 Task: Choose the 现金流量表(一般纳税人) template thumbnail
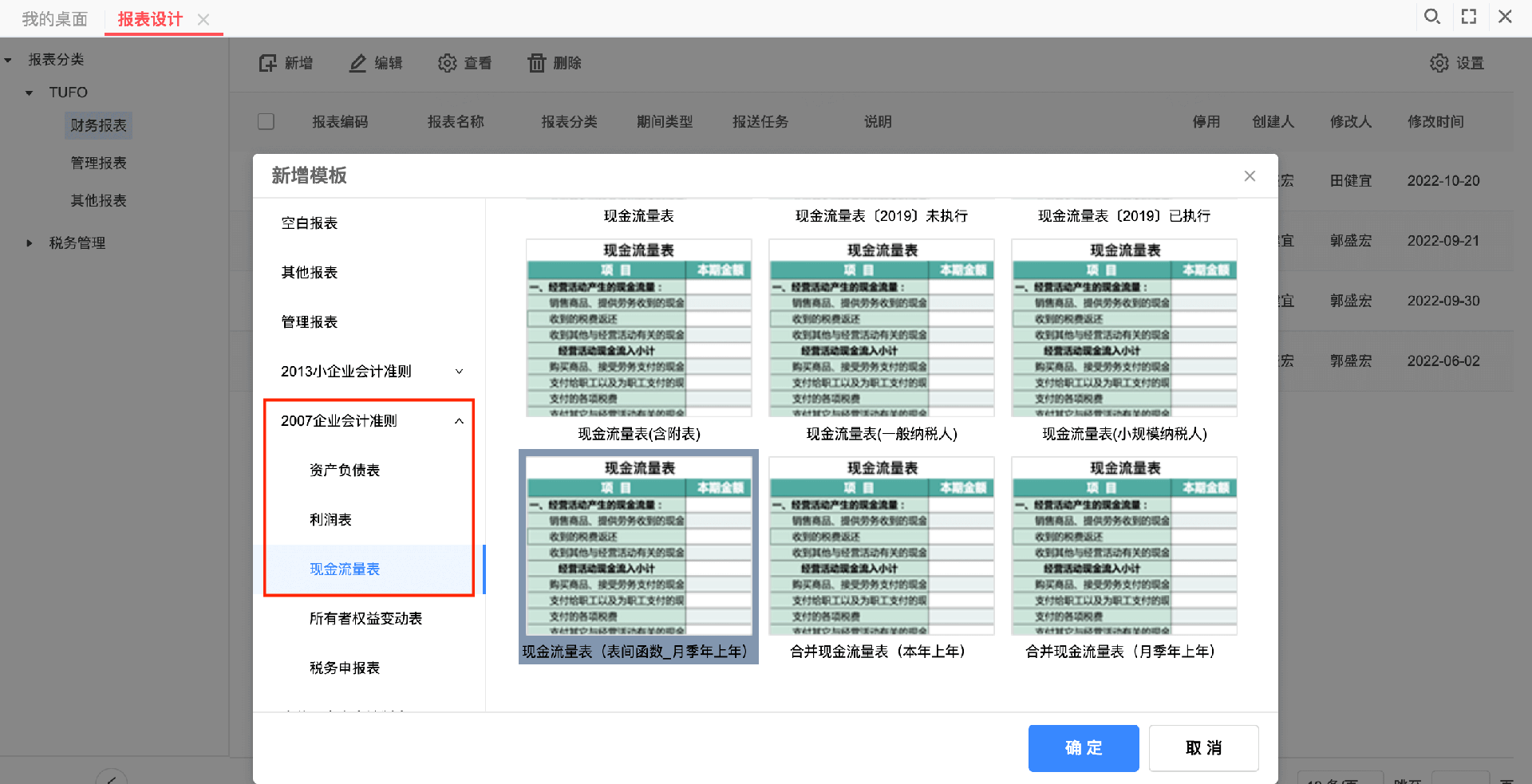tap(881, 328)
